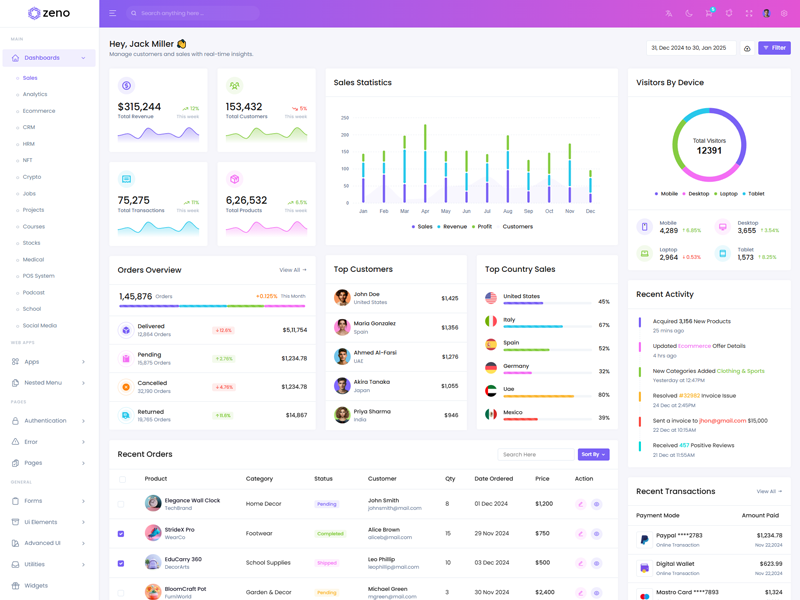Viewport: 800px width, 600px height.
Task: Click the hamburger menu toggle icon
Action: click(x=113, y=13)
